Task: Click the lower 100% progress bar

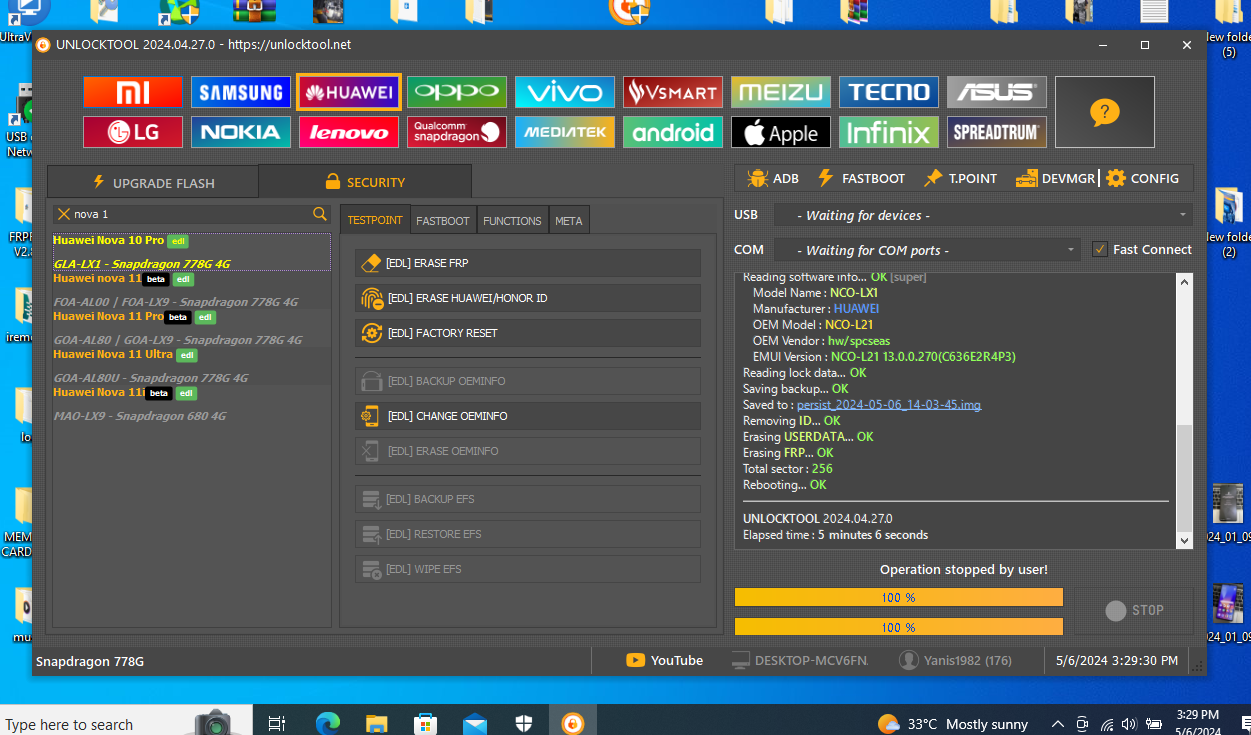Action: pos(898,627)
